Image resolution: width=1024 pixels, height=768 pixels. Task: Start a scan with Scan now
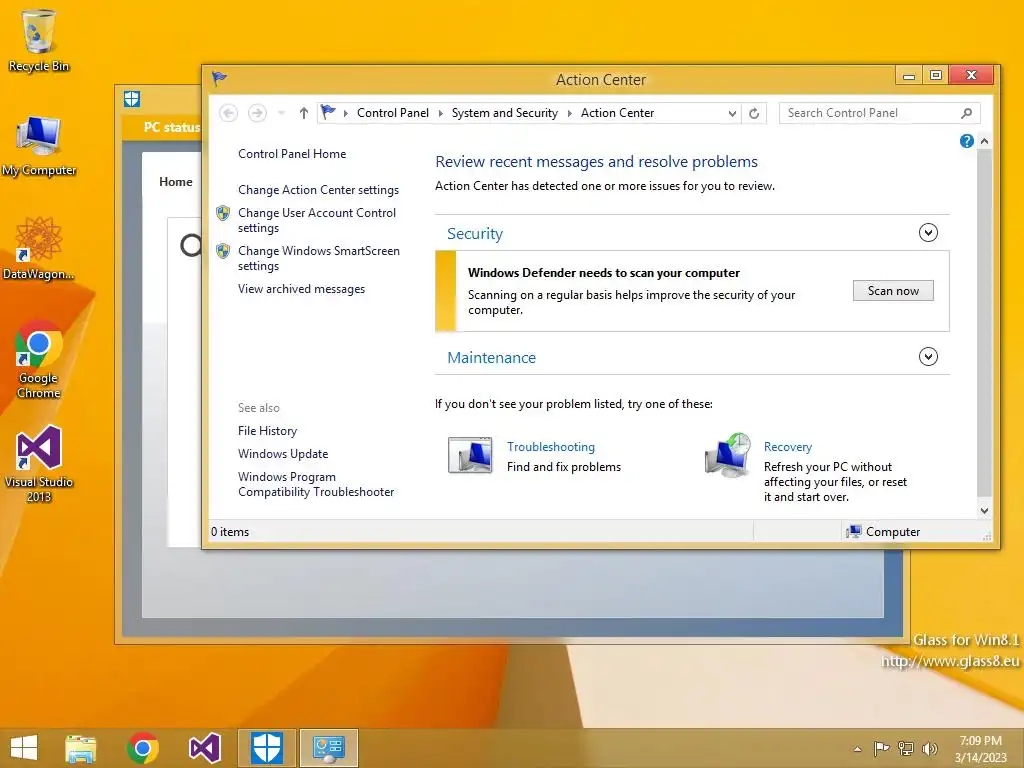pyautogui.click(x=893, y=291)
